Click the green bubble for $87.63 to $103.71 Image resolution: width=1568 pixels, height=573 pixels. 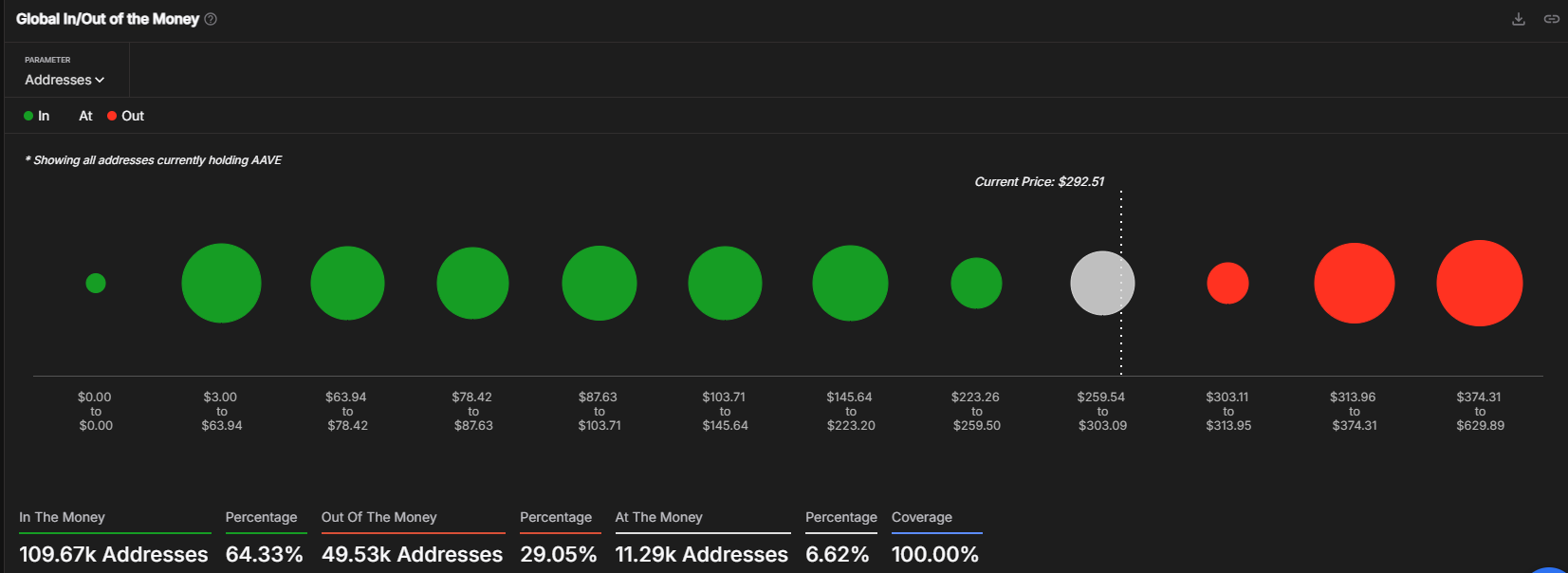tap(600, 283)
